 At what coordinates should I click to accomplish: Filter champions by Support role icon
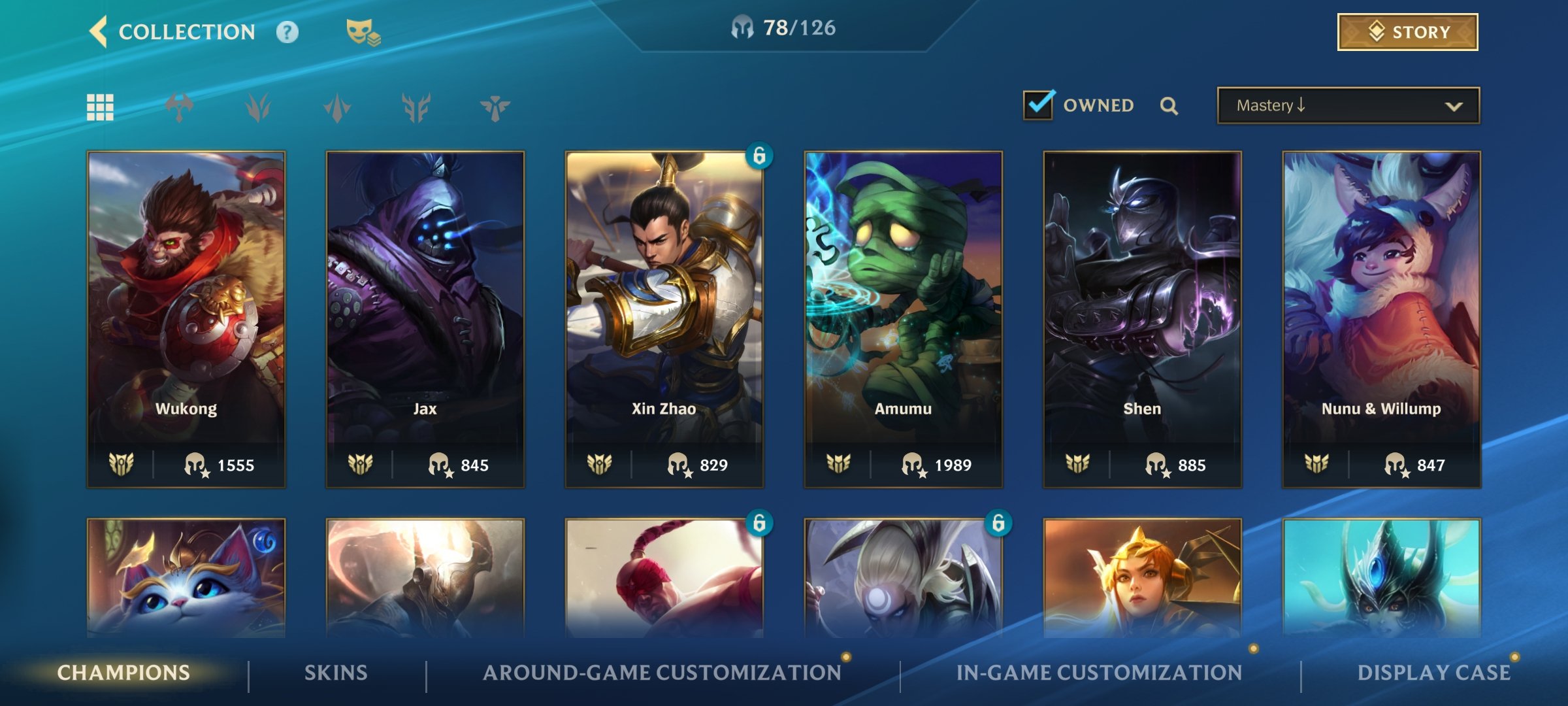click(x=495, y=107)
